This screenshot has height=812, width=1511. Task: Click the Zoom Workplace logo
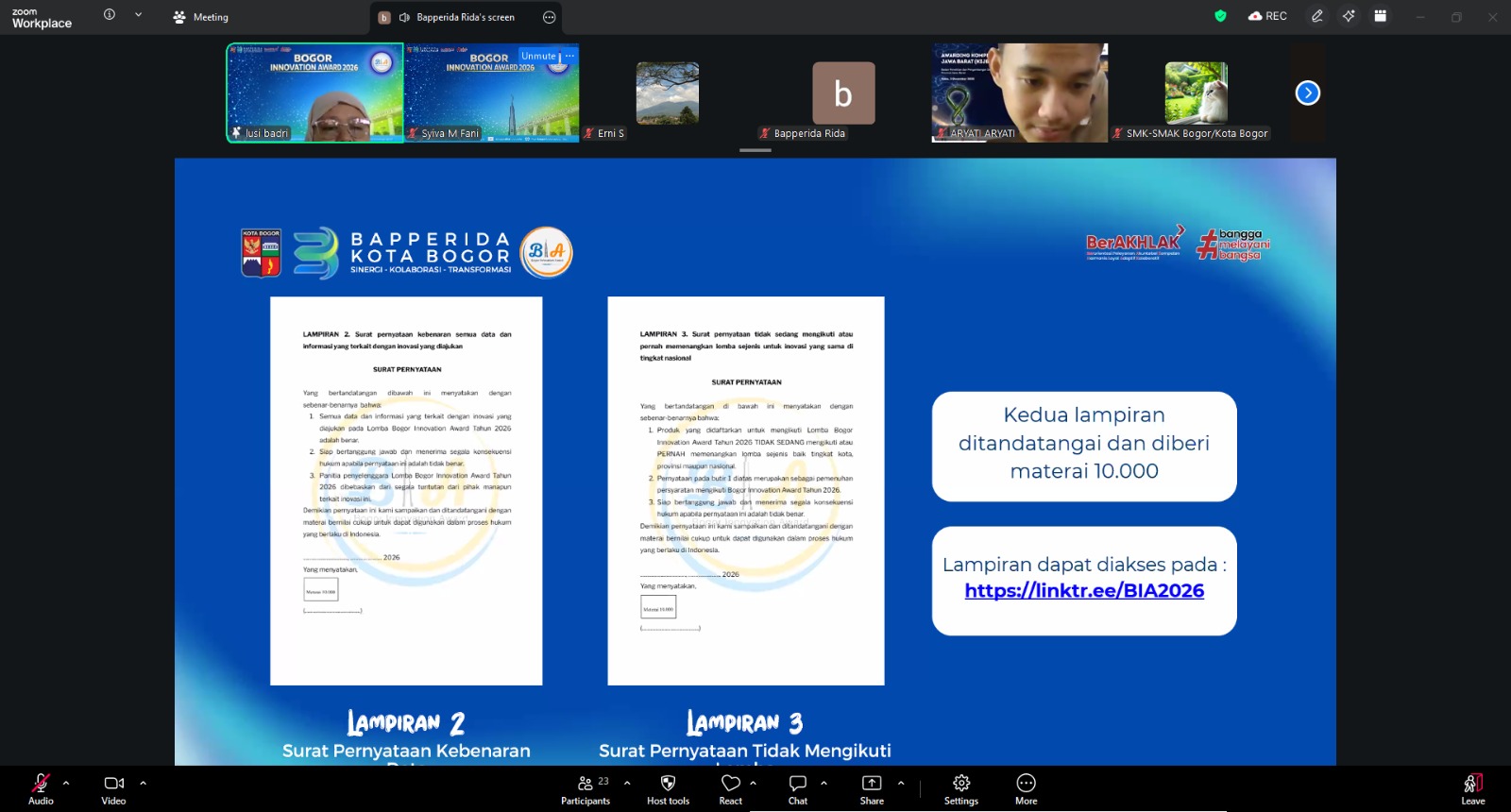click(x=42, y=18)
